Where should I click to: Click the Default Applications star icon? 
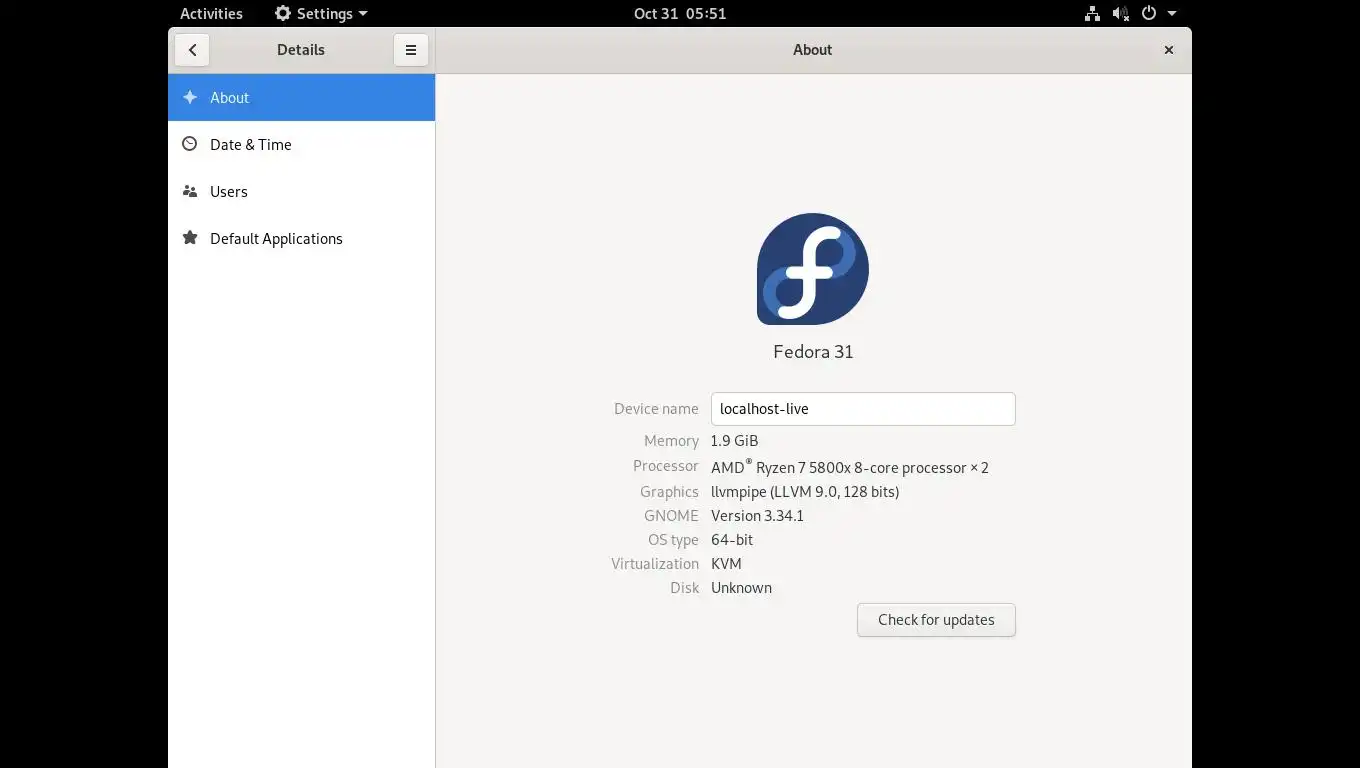190,238
